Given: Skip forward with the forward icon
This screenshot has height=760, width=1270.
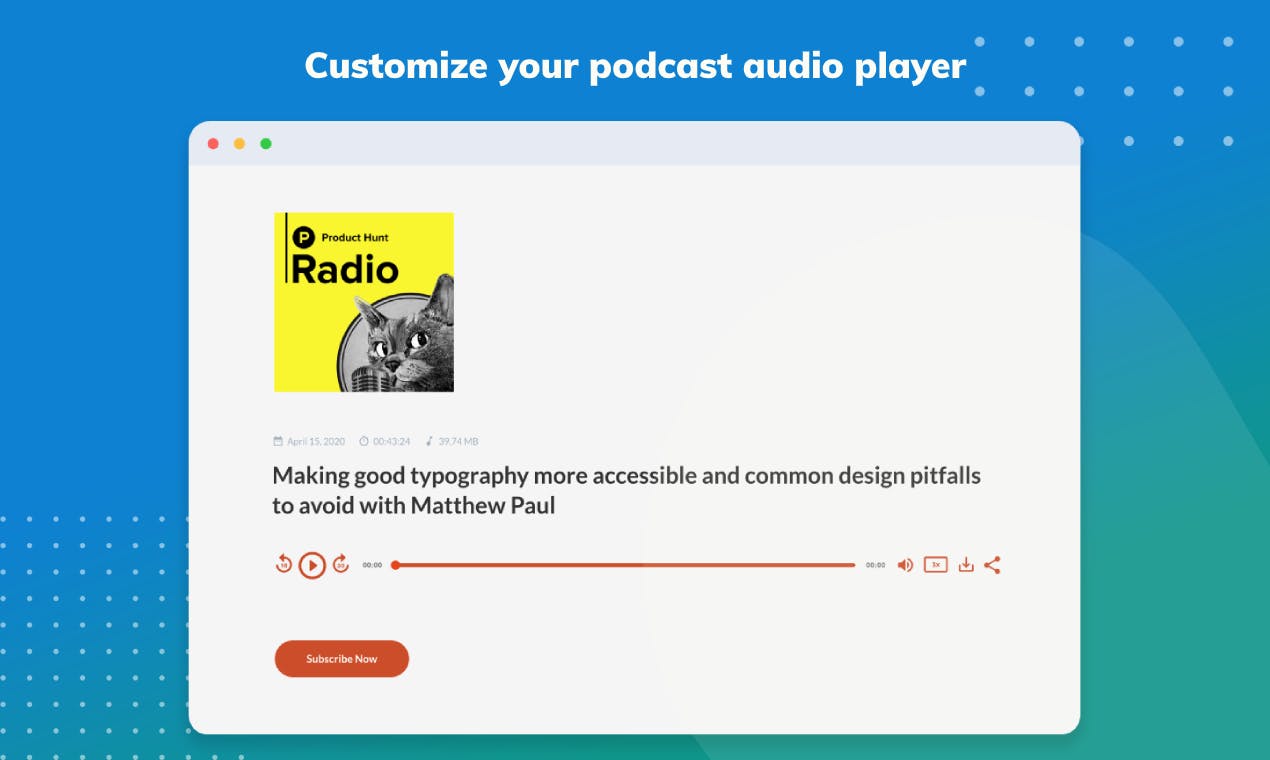Looking at the screenshot, I should [340, 564].
